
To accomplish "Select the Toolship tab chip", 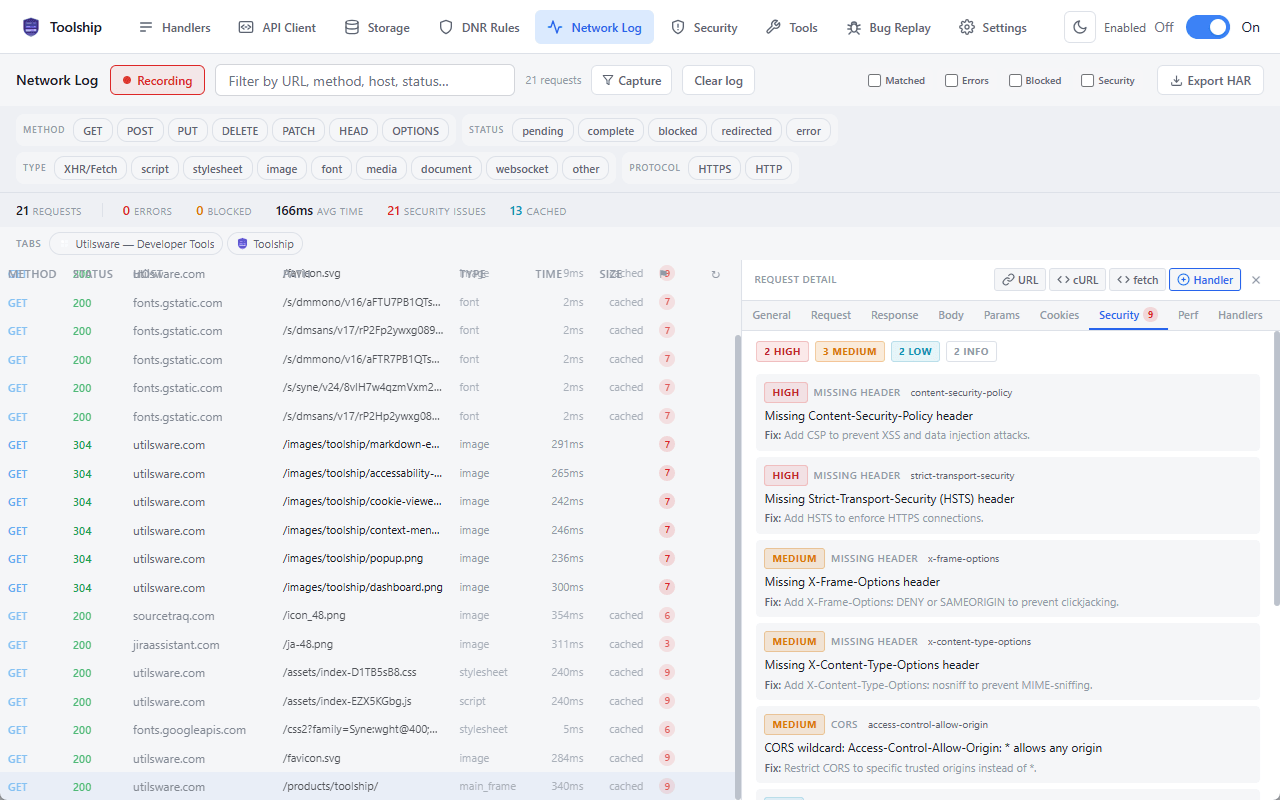I will tap(265, 243).
